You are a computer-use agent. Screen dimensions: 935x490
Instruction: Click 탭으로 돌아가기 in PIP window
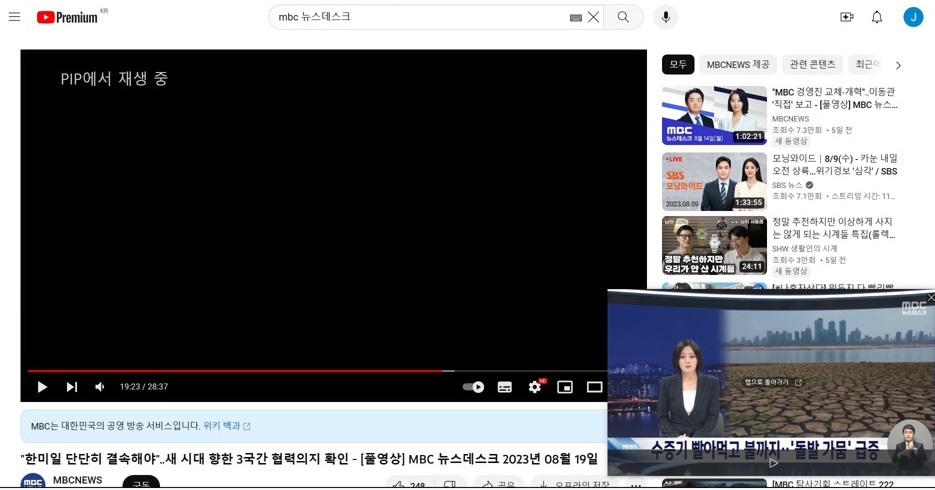coord(773,382)
